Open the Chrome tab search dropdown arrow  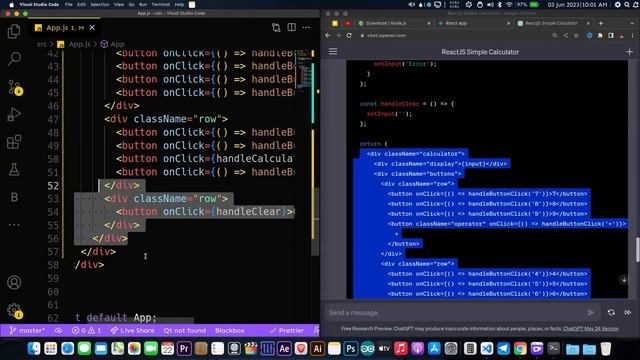tap(632, 23)
